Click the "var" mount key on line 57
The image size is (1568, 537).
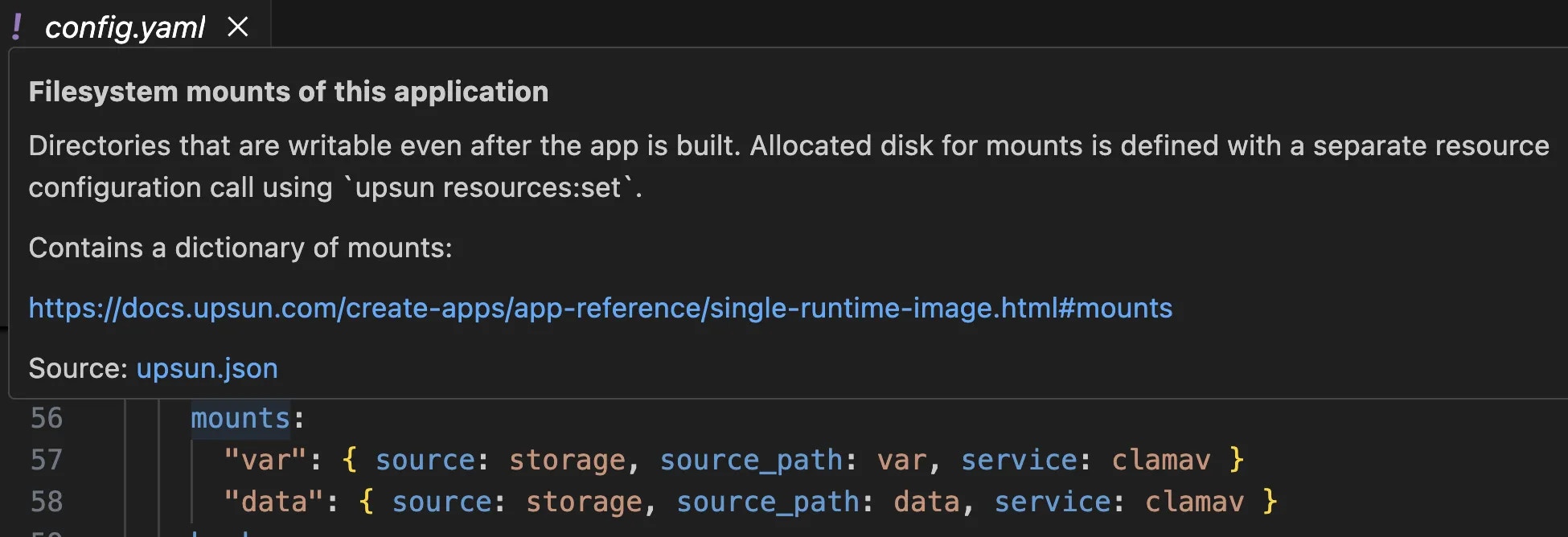click(266, 459)
